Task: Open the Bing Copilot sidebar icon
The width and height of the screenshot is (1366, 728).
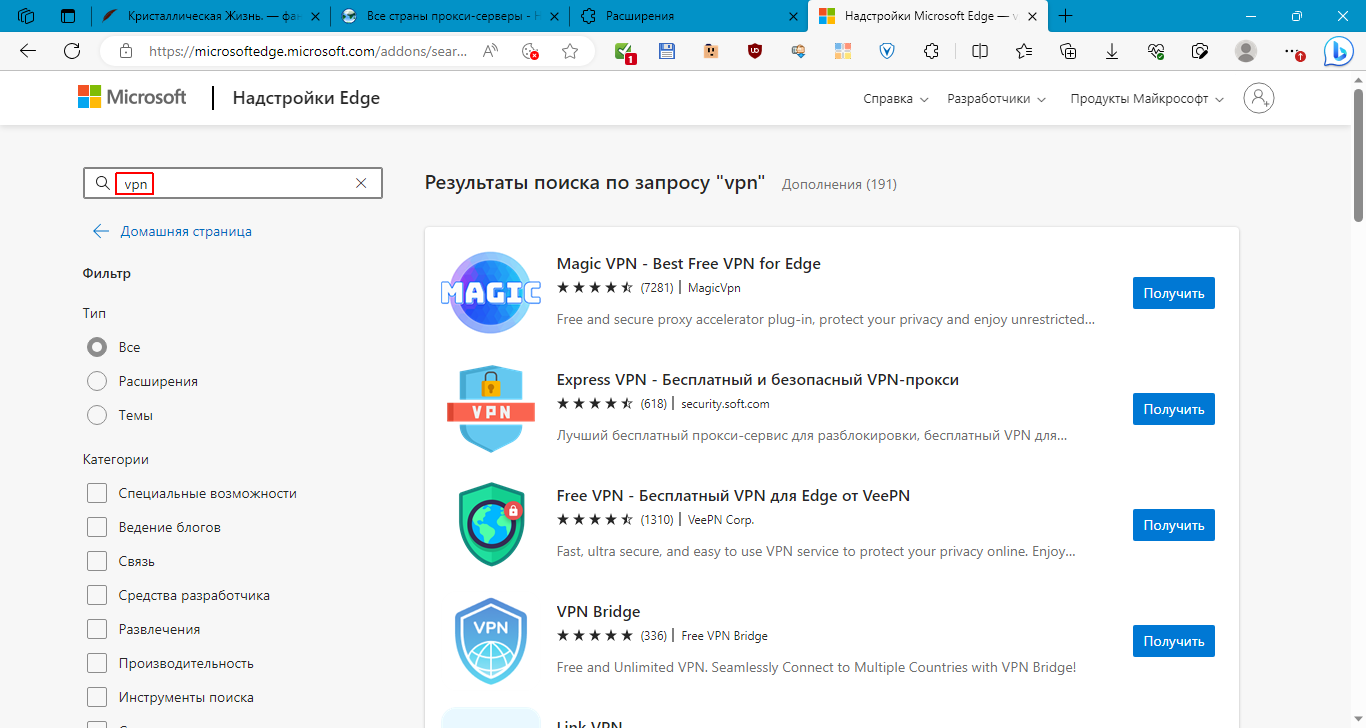Action: pyautogui.click(x=1338, y=51)
